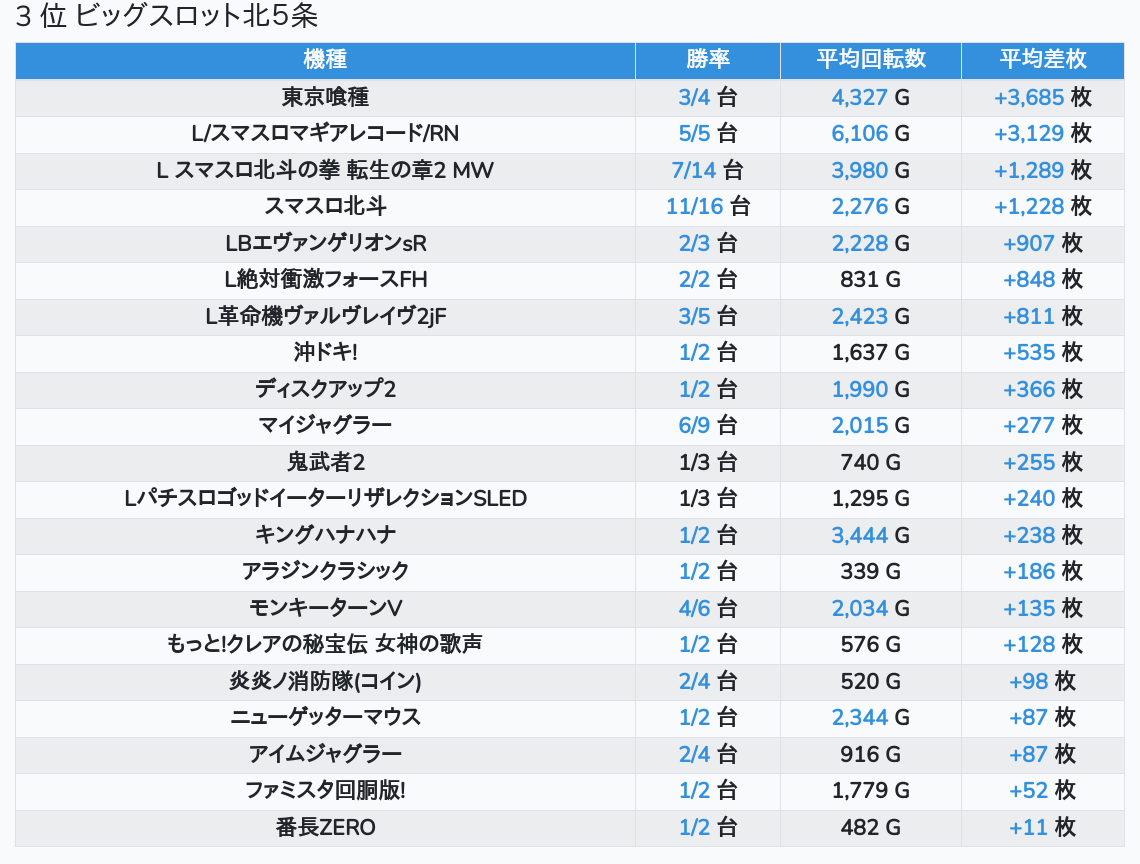
Task: Open the +3,685 average difference link
Action: pyautogui.click(x=1028, y=98)
